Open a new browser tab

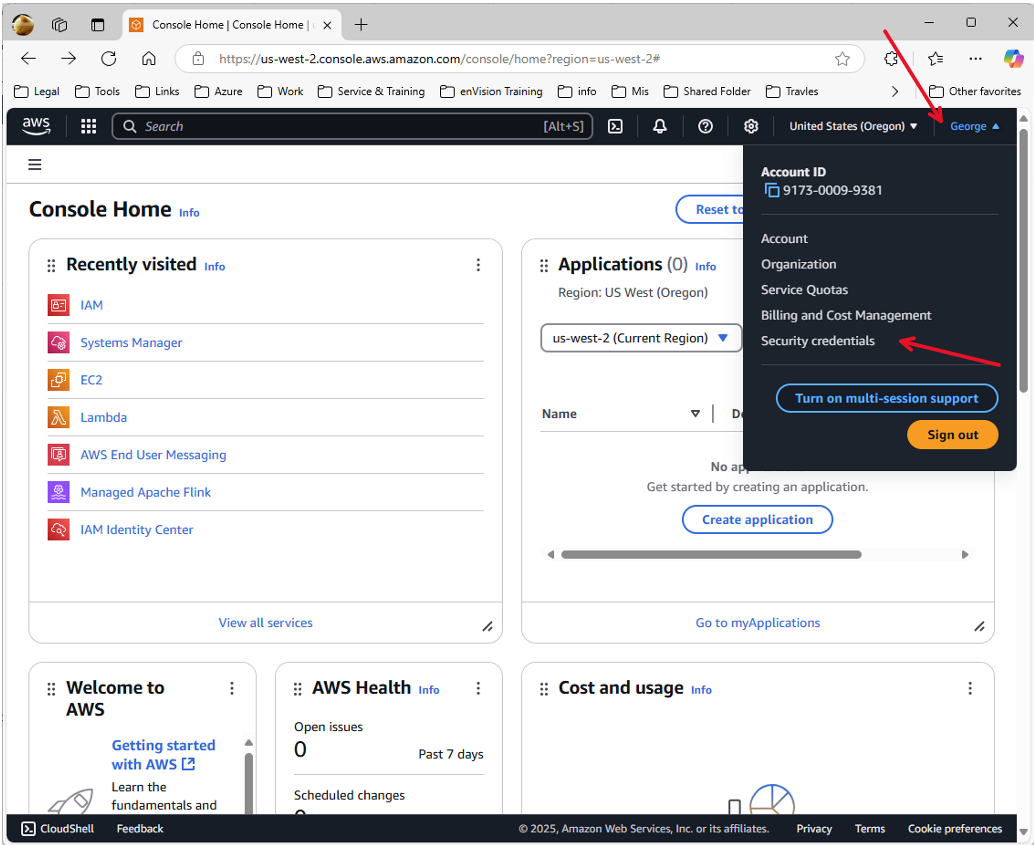pyautogui.click(x=361, y=25)
